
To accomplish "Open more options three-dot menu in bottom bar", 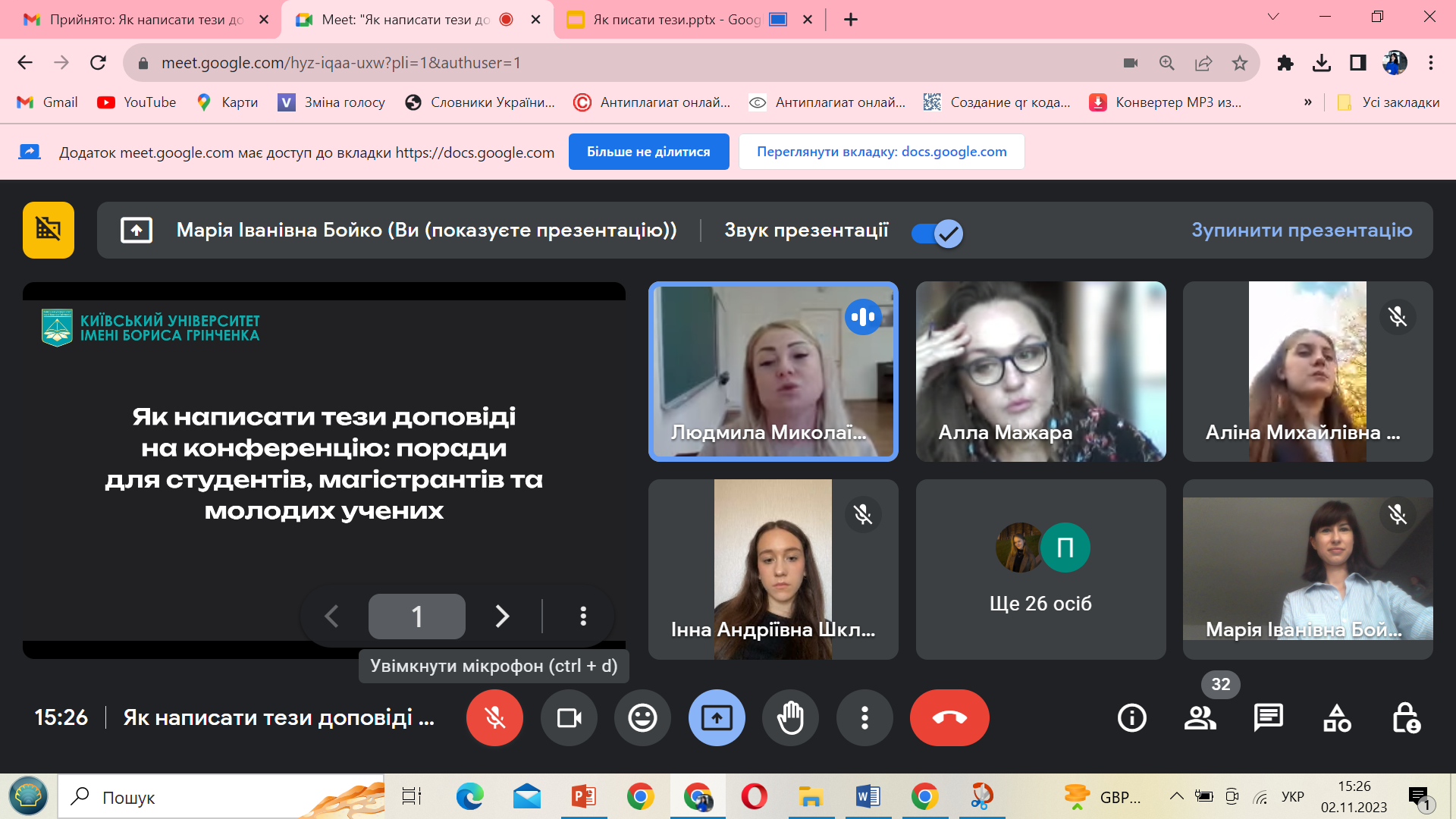I will [864, 717].
